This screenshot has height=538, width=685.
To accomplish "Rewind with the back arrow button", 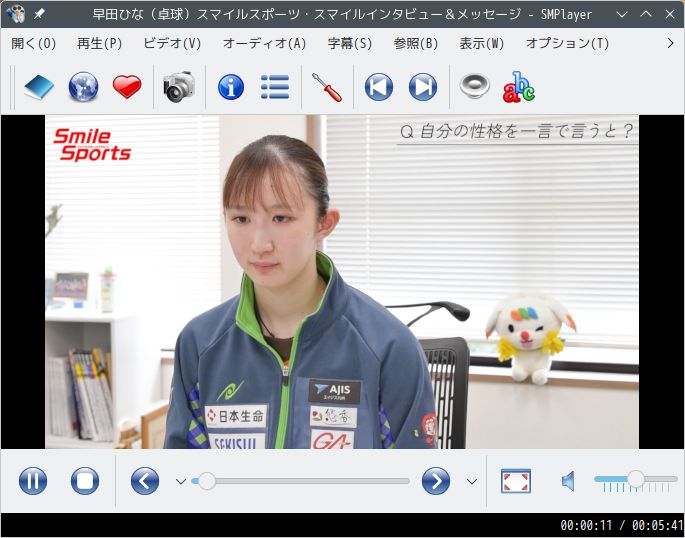I will click(145, 481).
